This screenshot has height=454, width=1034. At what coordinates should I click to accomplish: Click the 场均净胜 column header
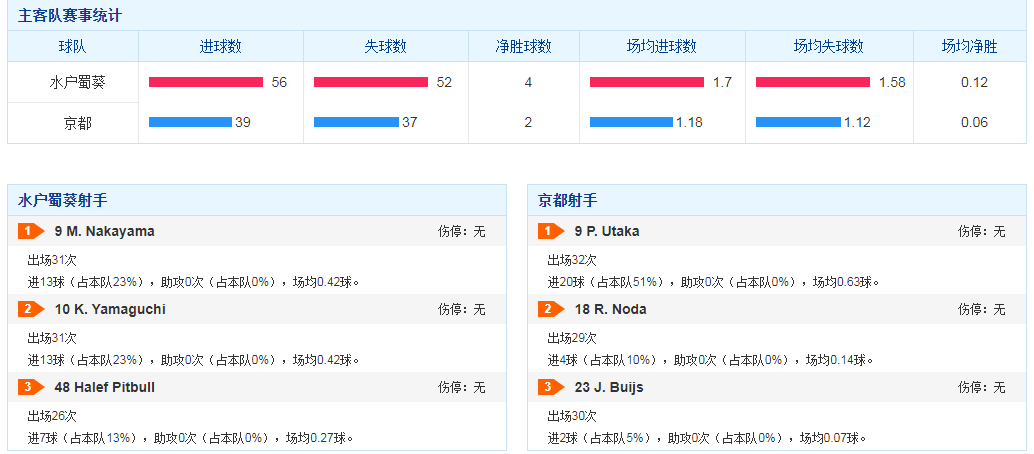tap(969, 47)
